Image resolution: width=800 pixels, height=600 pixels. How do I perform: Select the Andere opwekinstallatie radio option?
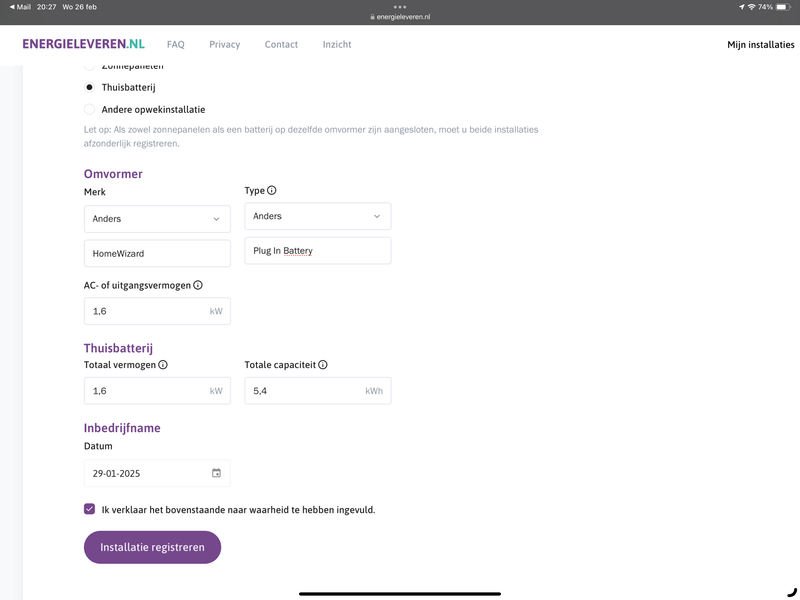pos(90,109)
